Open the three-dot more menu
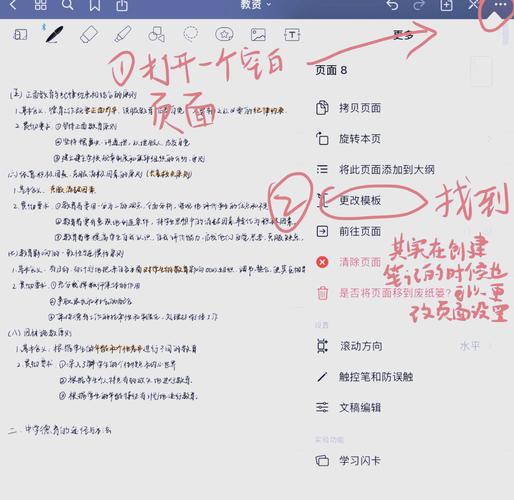 coord(501,5)
